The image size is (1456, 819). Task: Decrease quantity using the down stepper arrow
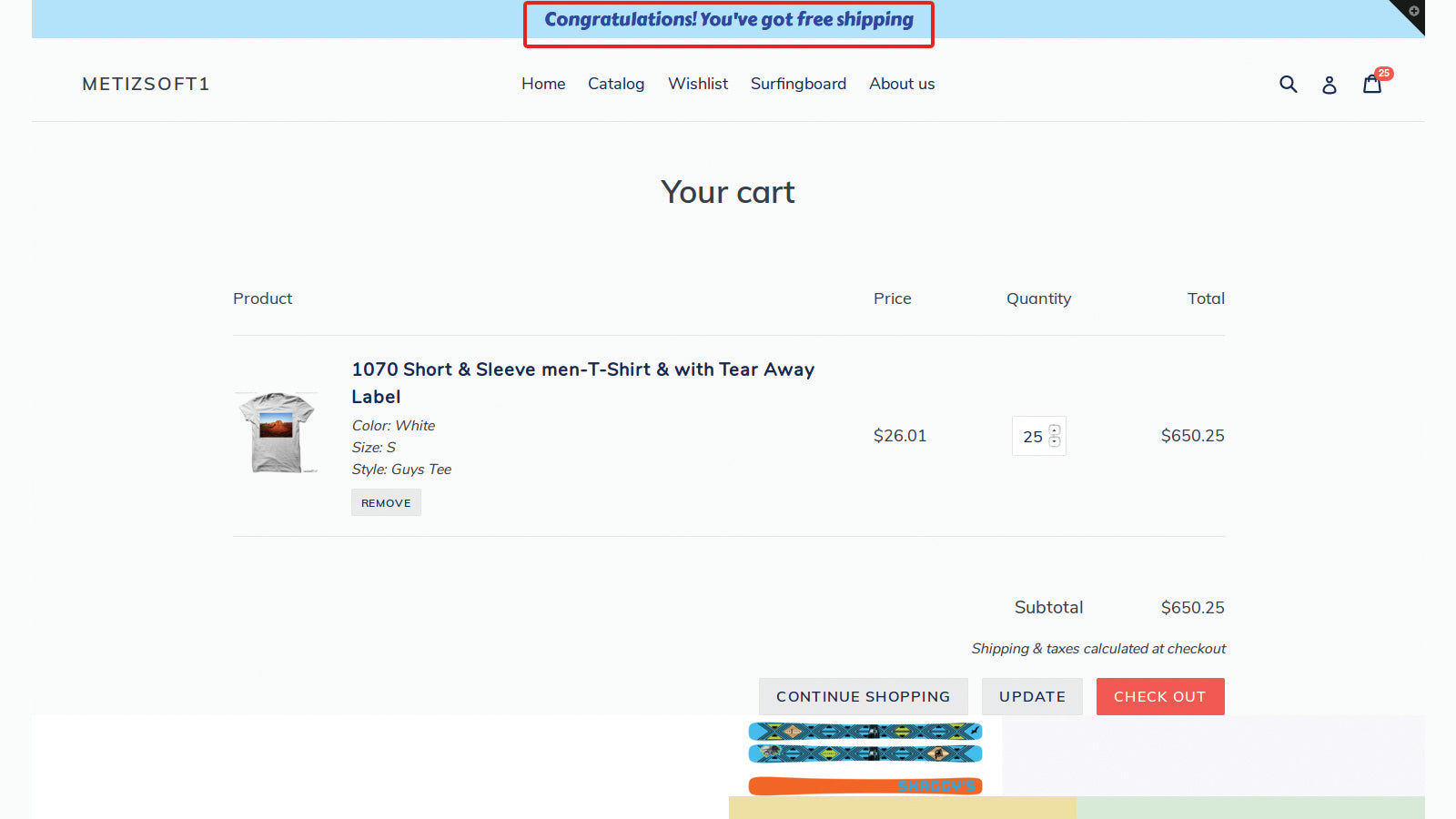pyautogui.click(x=1055, y=442)
